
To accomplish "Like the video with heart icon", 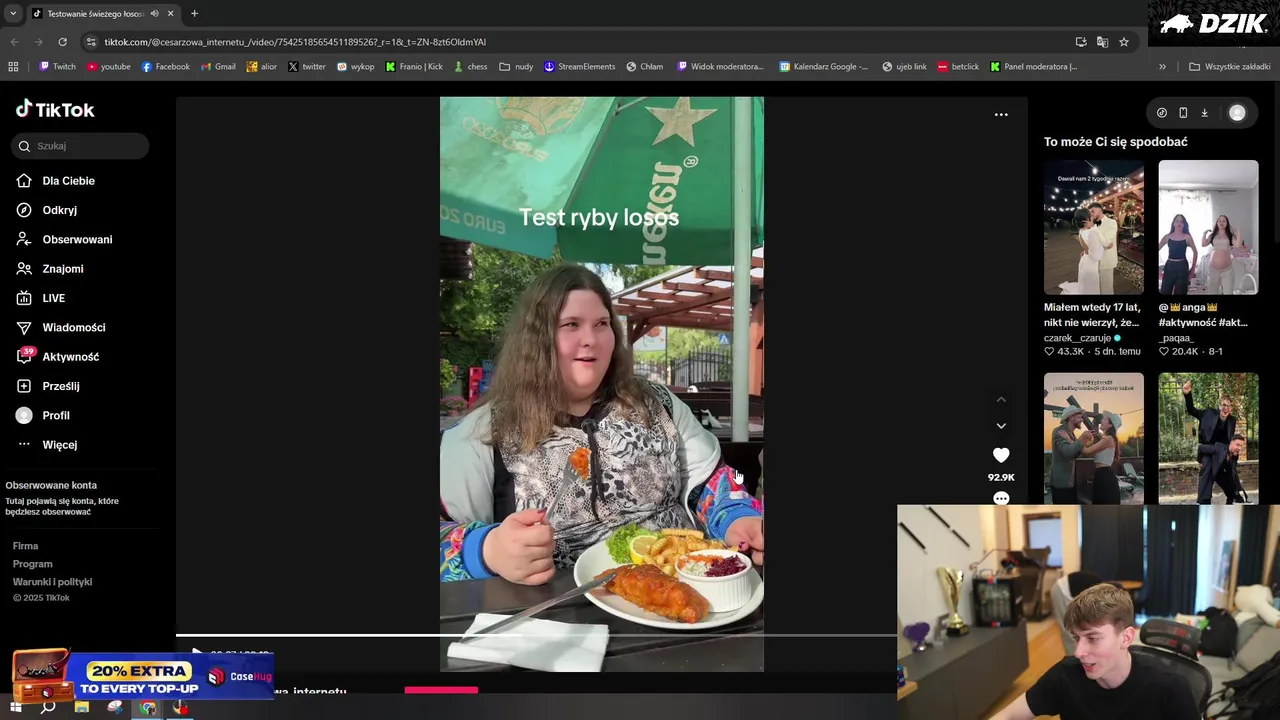I will (1001, 455).
